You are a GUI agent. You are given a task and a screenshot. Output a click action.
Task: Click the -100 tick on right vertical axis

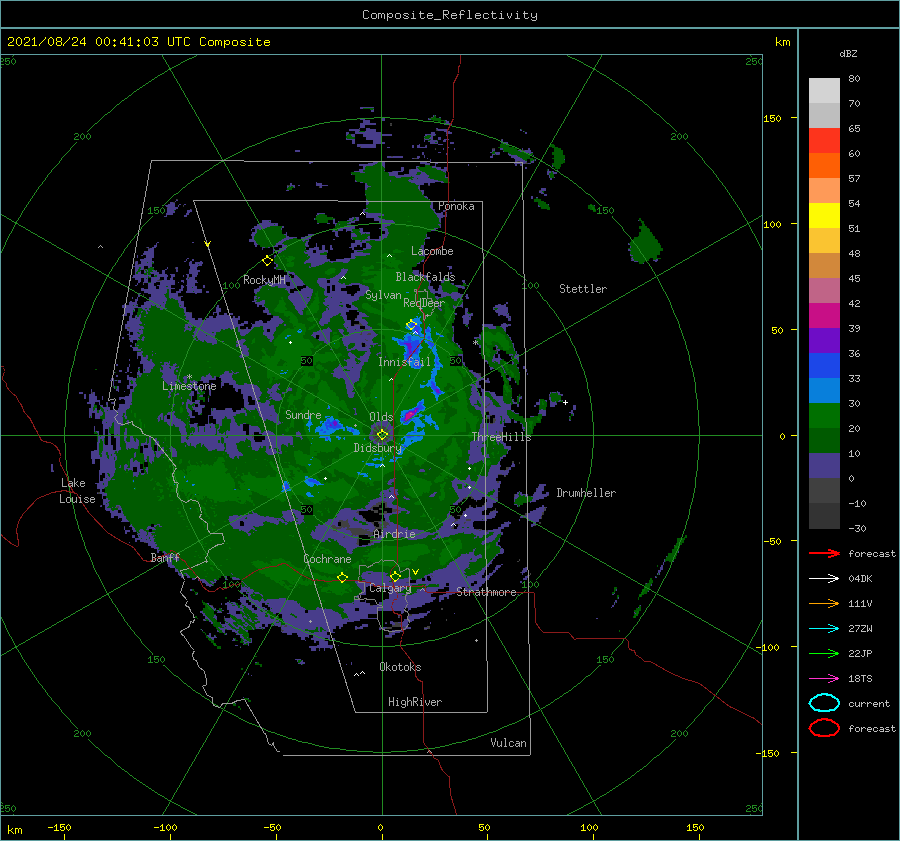tap(766, 647)
